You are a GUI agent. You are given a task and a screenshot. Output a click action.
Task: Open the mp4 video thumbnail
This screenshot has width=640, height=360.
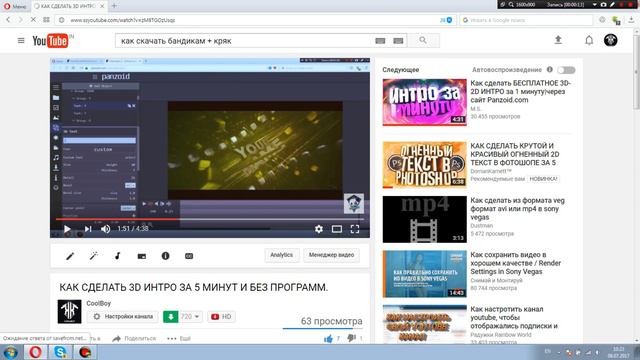[424, 219]
